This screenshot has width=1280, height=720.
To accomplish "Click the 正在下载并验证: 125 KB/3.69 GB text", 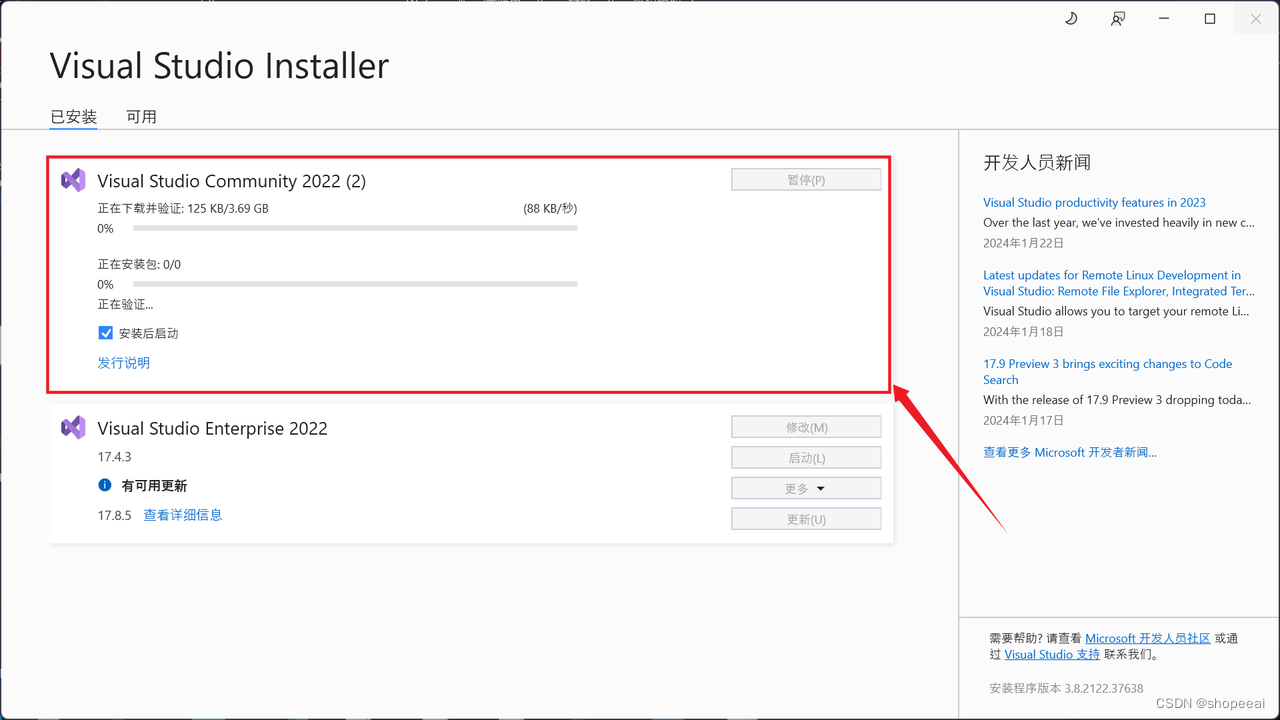I will tap(183, 209).
